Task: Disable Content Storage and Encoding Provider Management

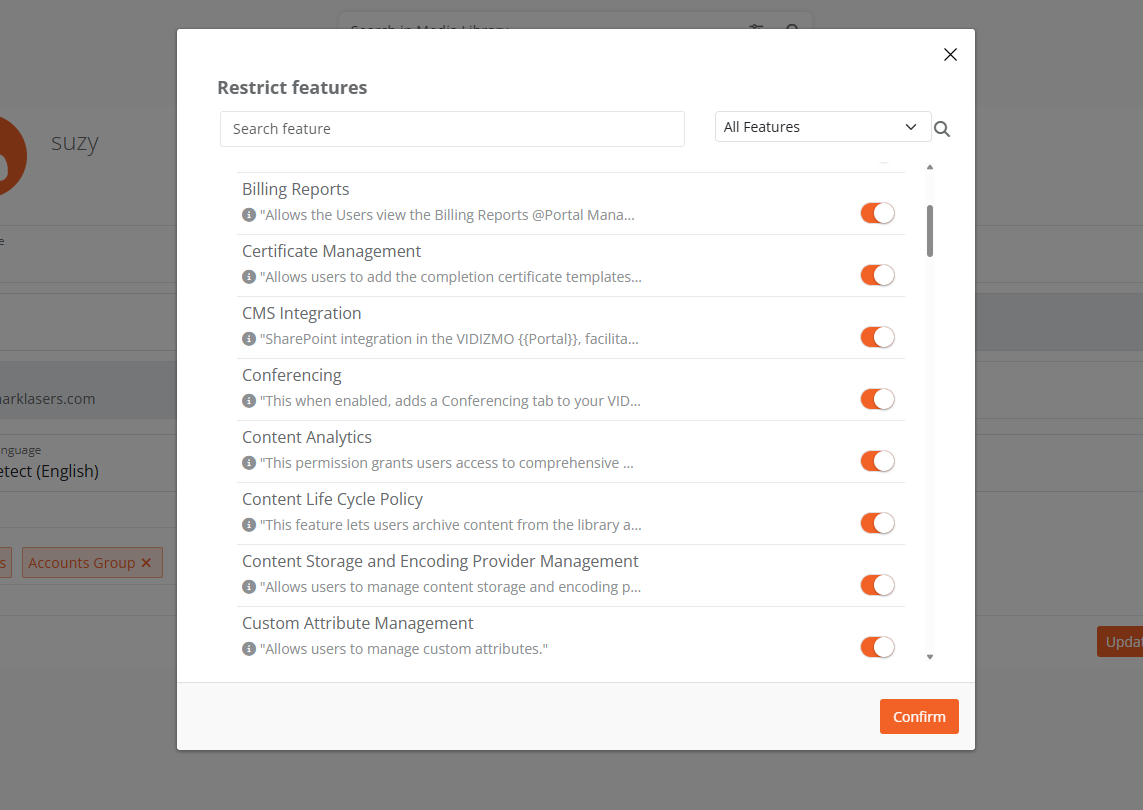Action: point(877,585)
